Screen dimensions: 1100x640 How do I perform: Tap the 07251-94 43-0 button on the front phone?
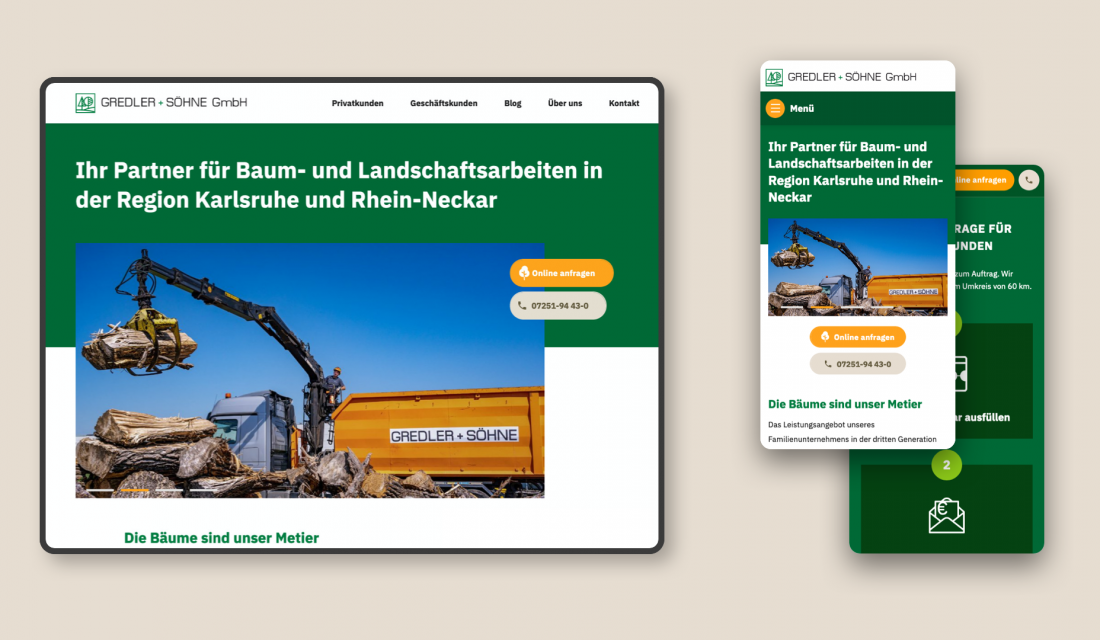(857, 364)
